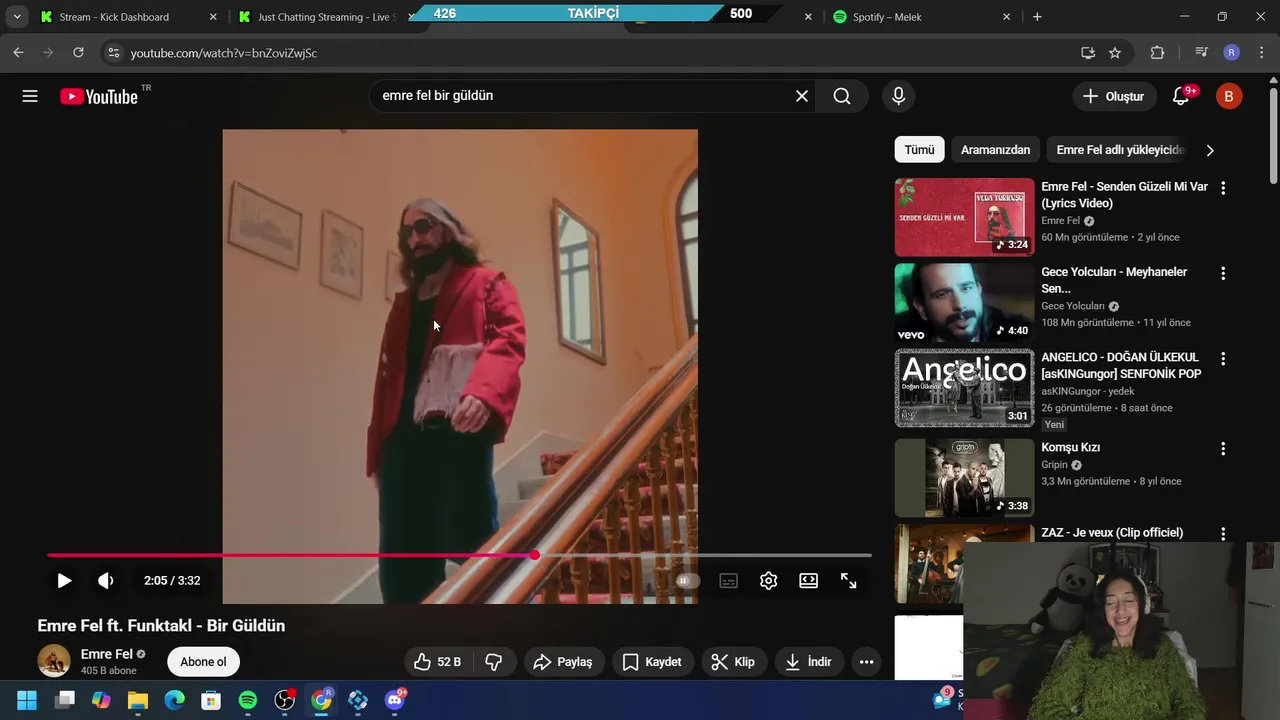Open options for Senden Güzeli Mi Var video
Screen dimensions: 1280x720
(x=1222, y=188)
